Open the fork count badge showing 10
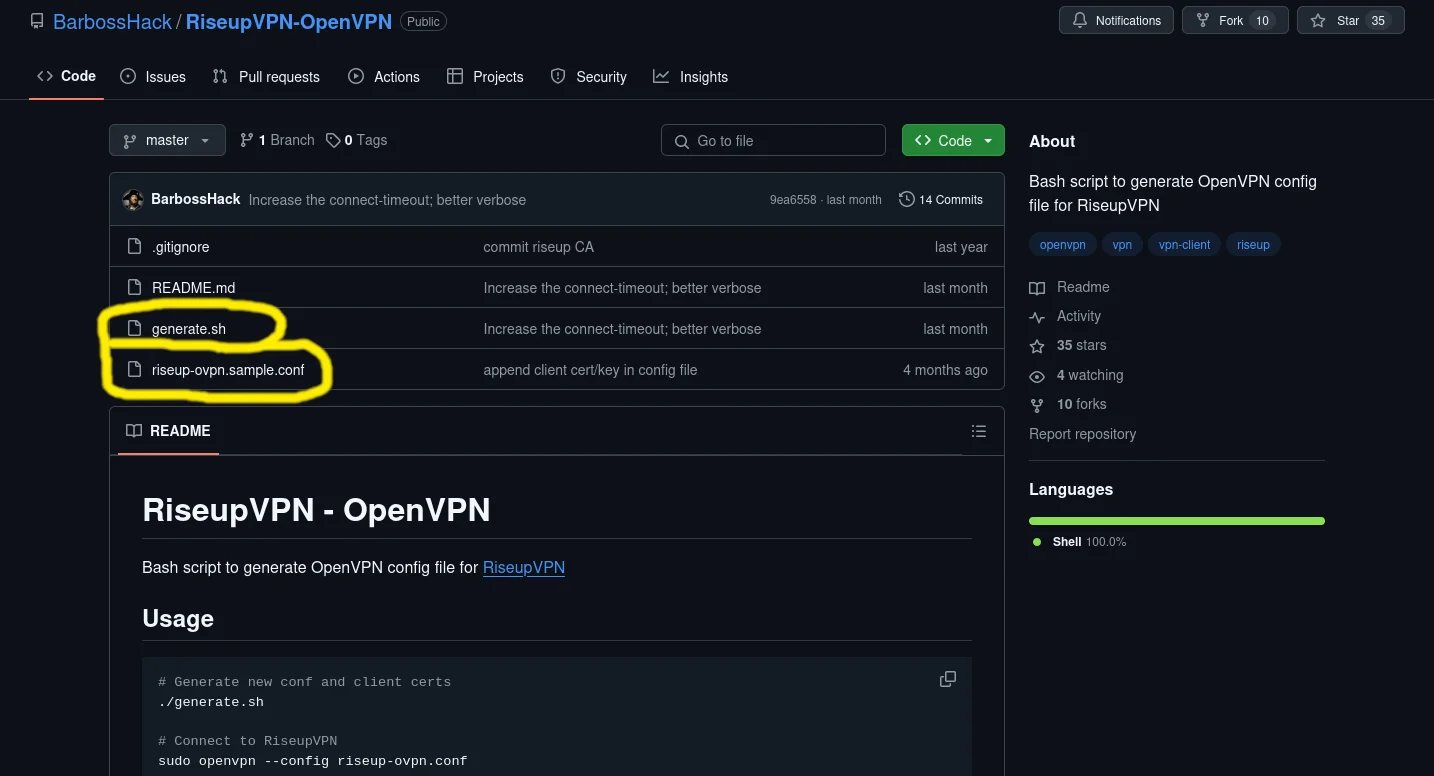 (x=1262, y=20)
